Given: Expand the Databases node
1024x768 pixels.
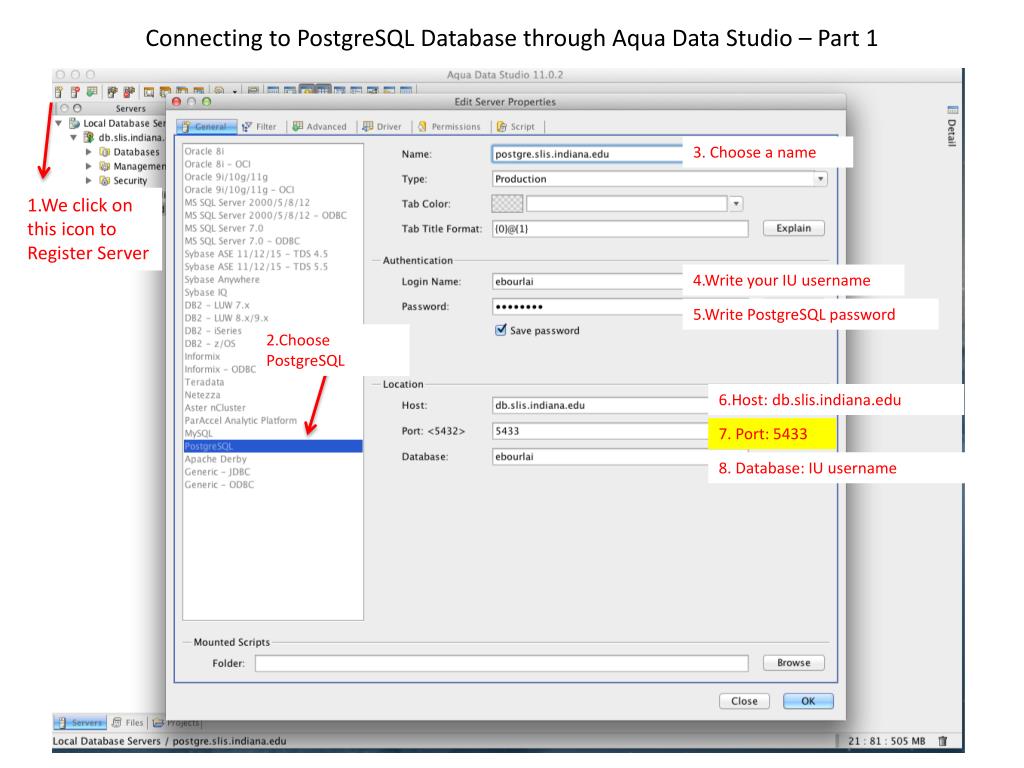Looking at the screenshot, I should (89, 152).
